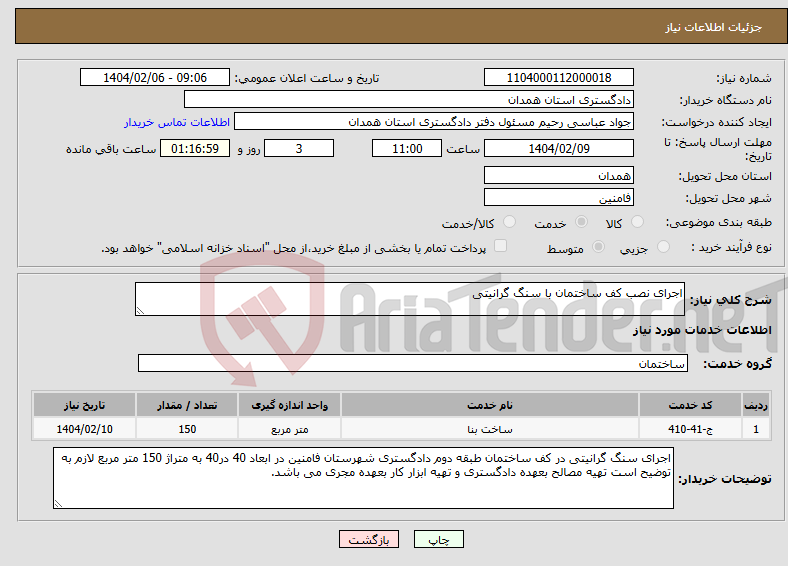This screenshot has width=788, height=566.
Task: Click the deadline time field 11:00
Action: (407, 148)
